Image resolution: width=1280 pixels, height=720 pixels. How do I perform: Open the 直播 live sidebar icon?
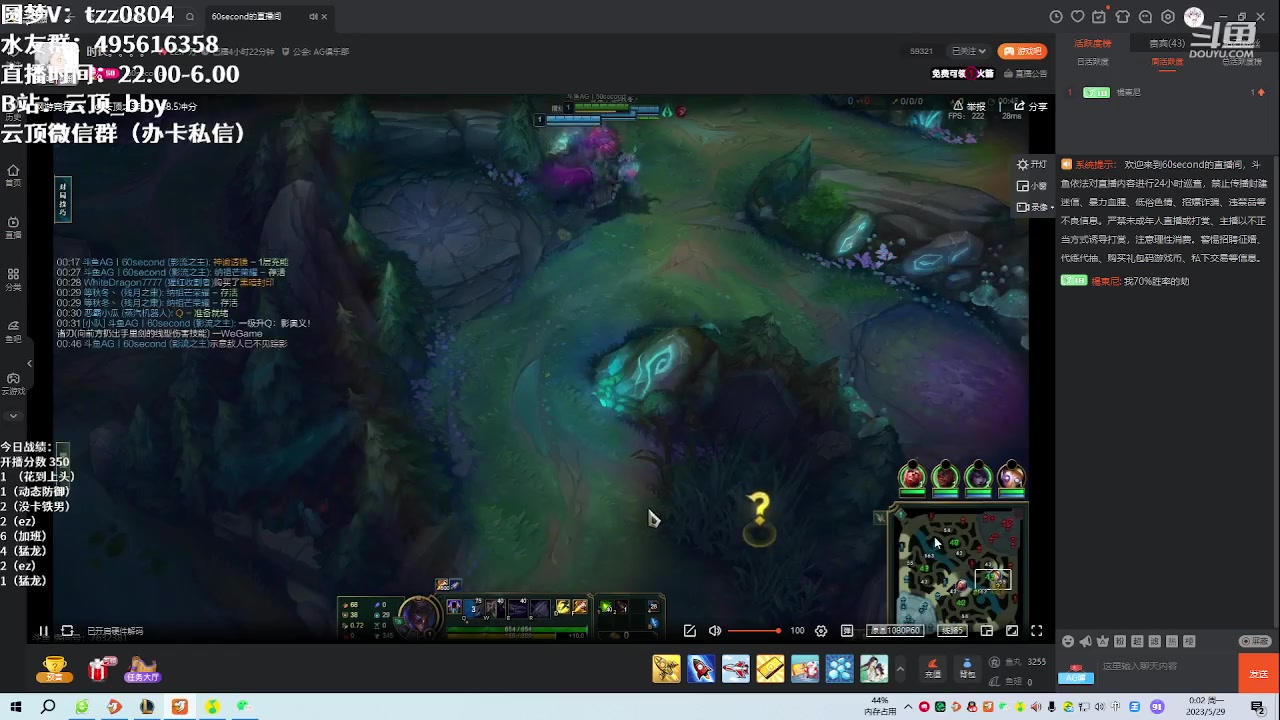pos(13,227)
